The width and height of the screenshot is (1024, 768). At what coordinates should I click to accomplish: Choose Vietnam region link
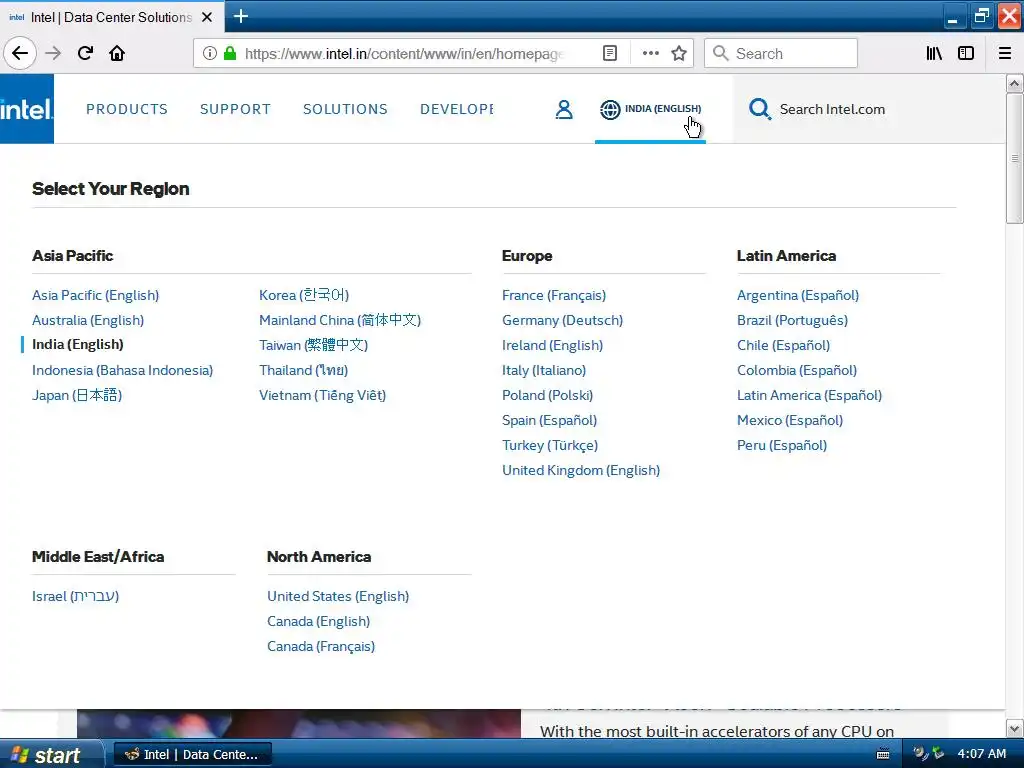pyautogui.click(x=323, y=395)
